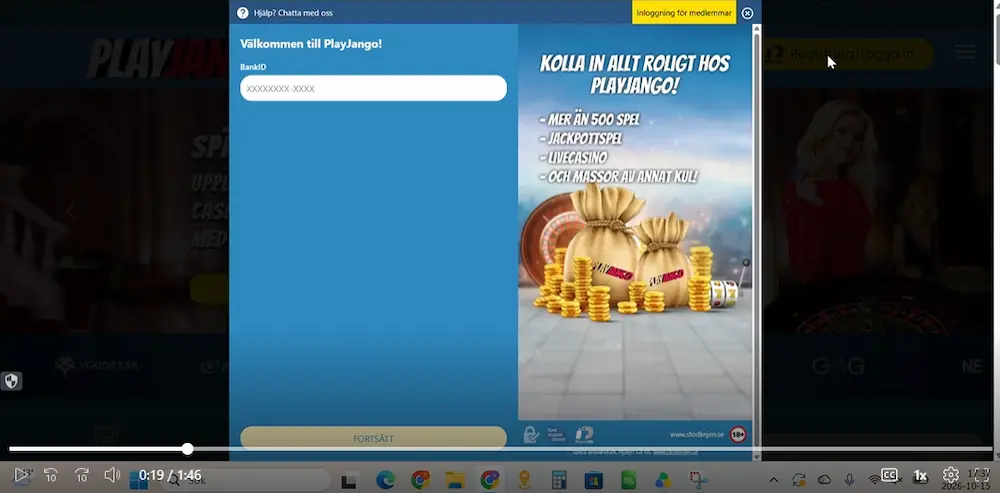
Task: Click 'Inloggning för medlemmar' button
Action: [684, 13]
